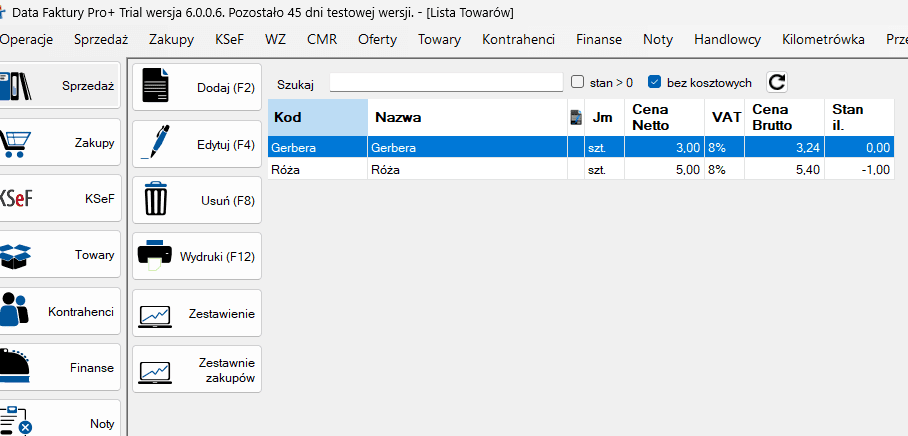Click the trash bin icon for Usuń (F8)
This screenshot has height=436, width=908.
pyautogui.click(x=157, y=200)
